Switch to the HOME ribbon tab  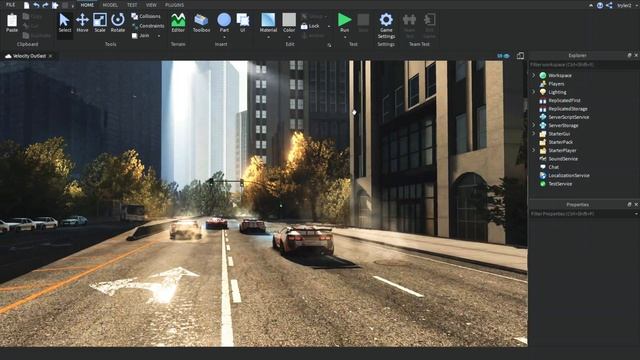[x=87, y=5]
